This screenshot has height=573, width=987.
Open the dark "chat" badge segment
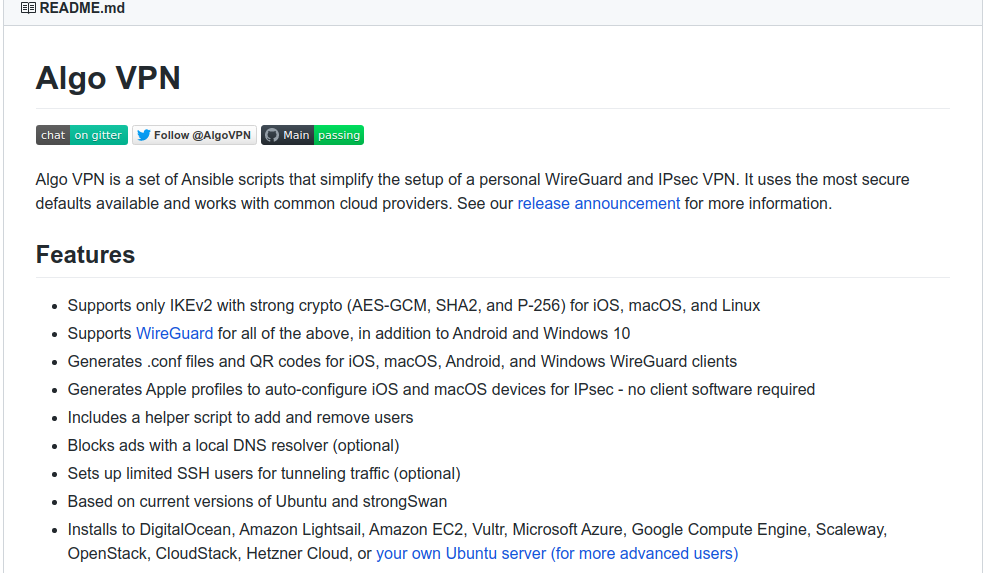click(53, 135)
